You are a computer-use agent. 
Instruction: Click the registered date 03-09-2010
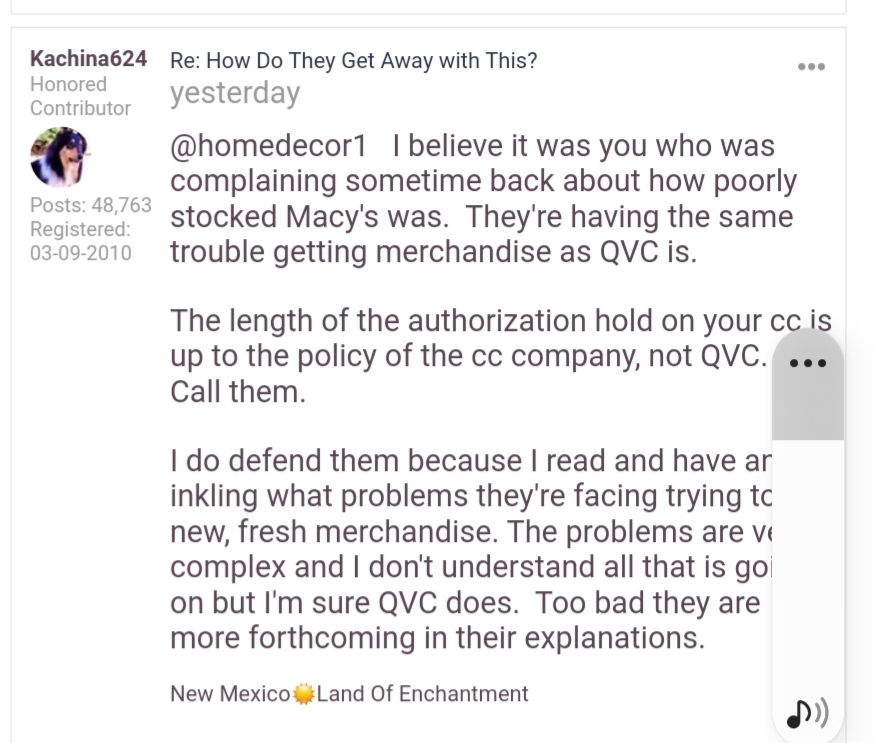pos(80,252)
